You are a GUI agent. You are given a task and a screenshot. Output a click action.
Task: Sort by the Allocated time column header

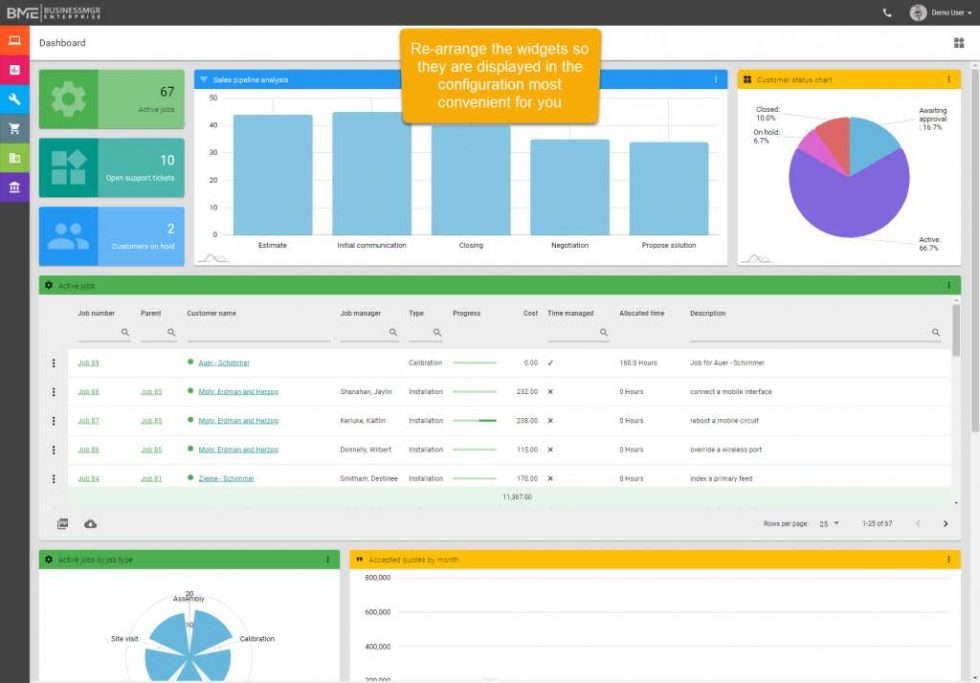(x=642, y=314)
